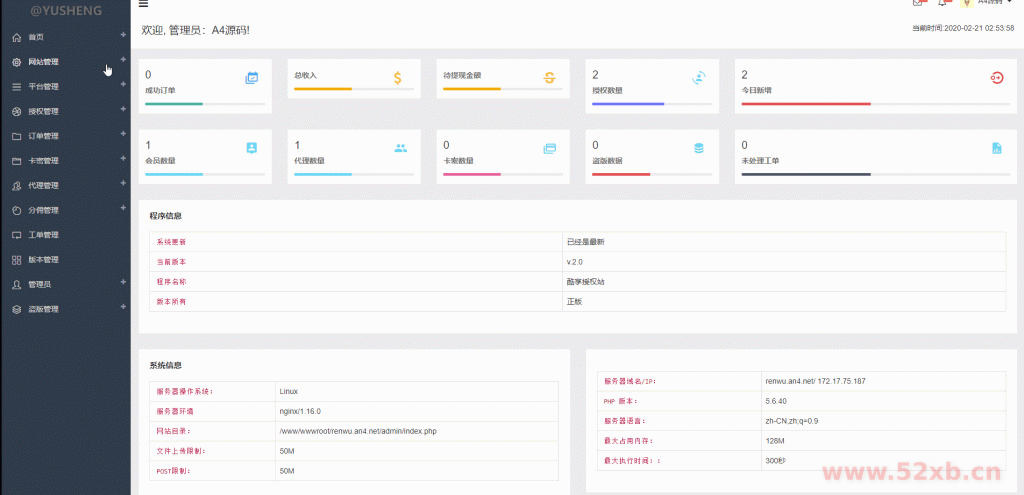The image size is (1024, 495).
Task: Click the gear icon beside 网站管理
Action: (x=16, y=62)
